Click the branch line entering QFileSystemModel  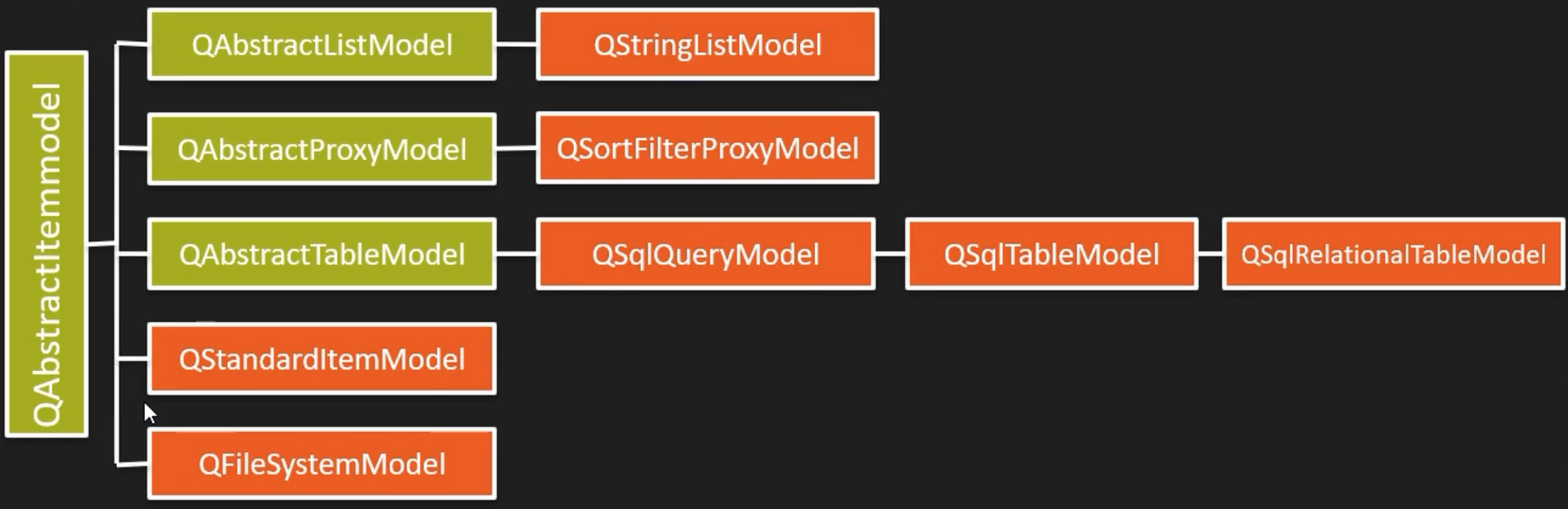pos(132,464)
